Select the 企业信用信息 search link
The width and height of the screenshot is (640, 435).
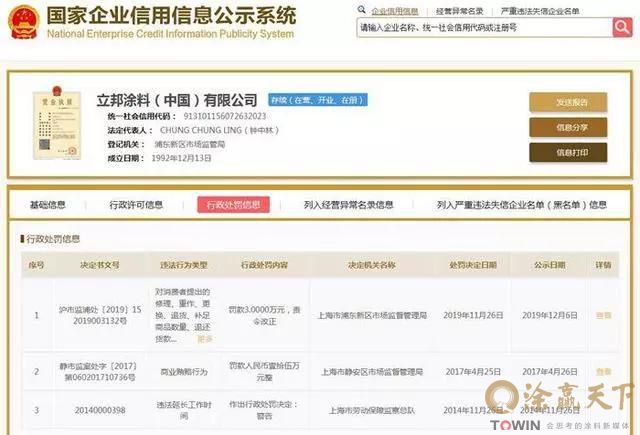[395, 11]
